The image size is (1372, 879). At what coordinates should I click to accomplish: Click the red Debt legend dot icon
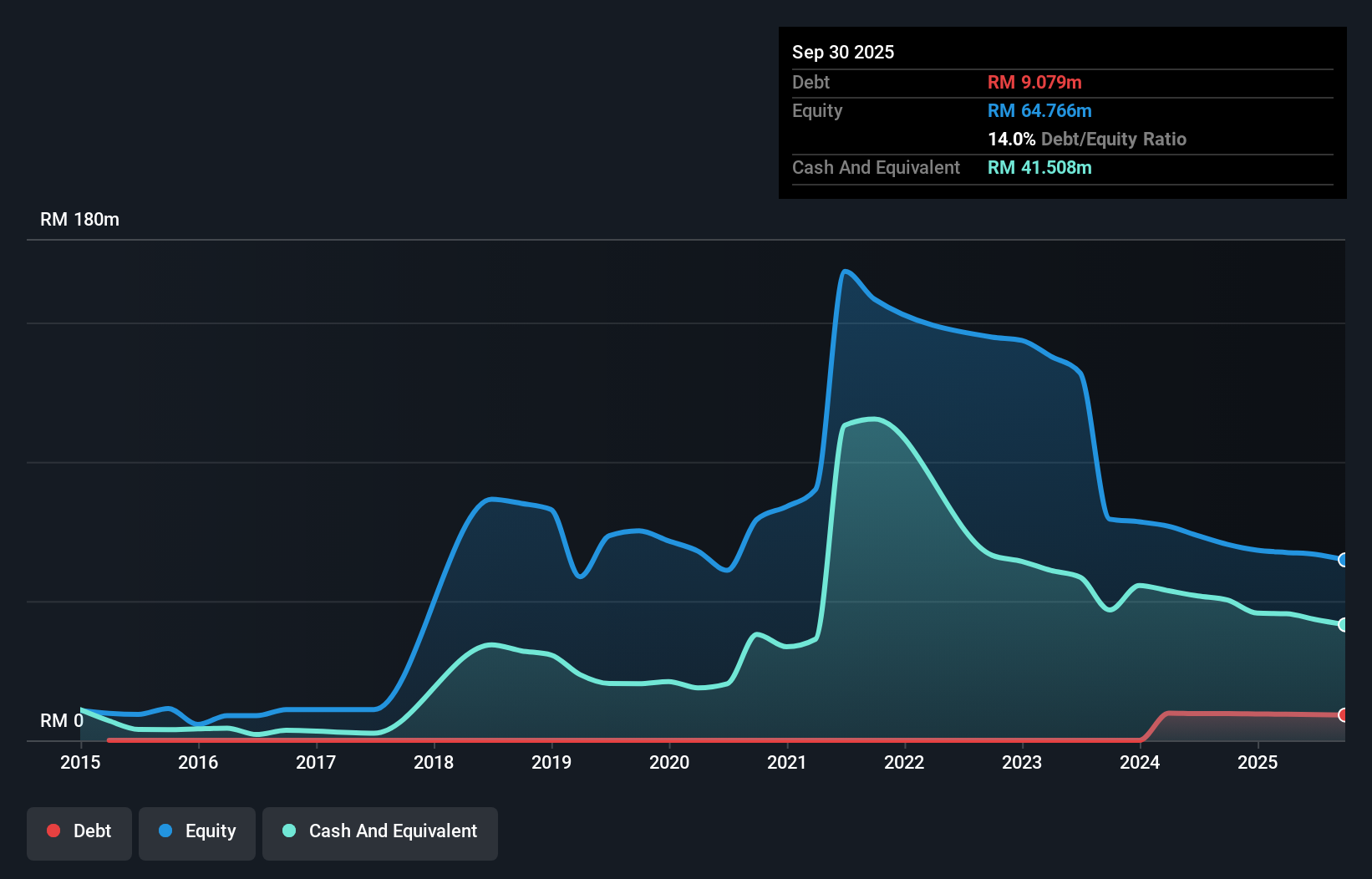pyautogui.click(x=53, y=831)
